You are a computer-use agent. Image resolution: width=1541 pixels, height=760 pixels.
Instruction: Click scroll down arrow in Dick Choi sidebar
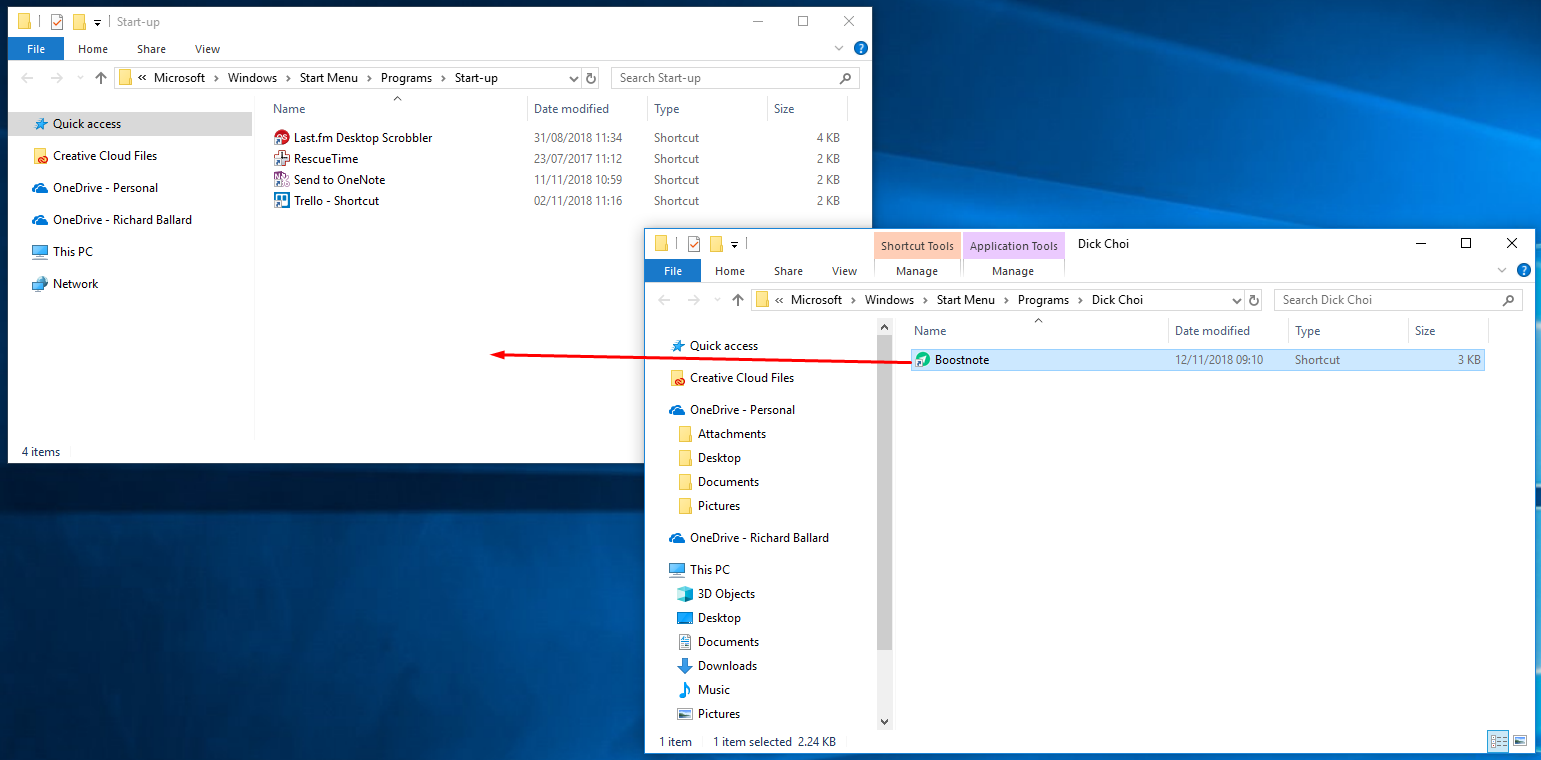pyautogui.click(x=884, y=721)
